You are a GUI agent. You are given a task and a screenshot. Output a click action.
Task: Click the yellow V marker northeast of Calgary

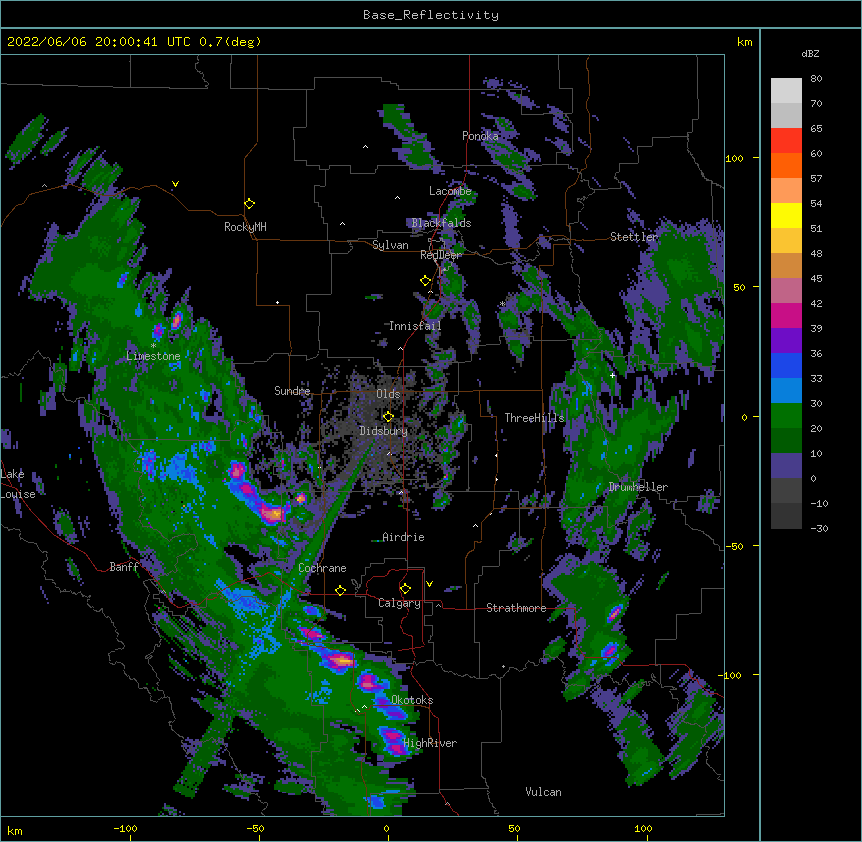[x=429, y=584]
